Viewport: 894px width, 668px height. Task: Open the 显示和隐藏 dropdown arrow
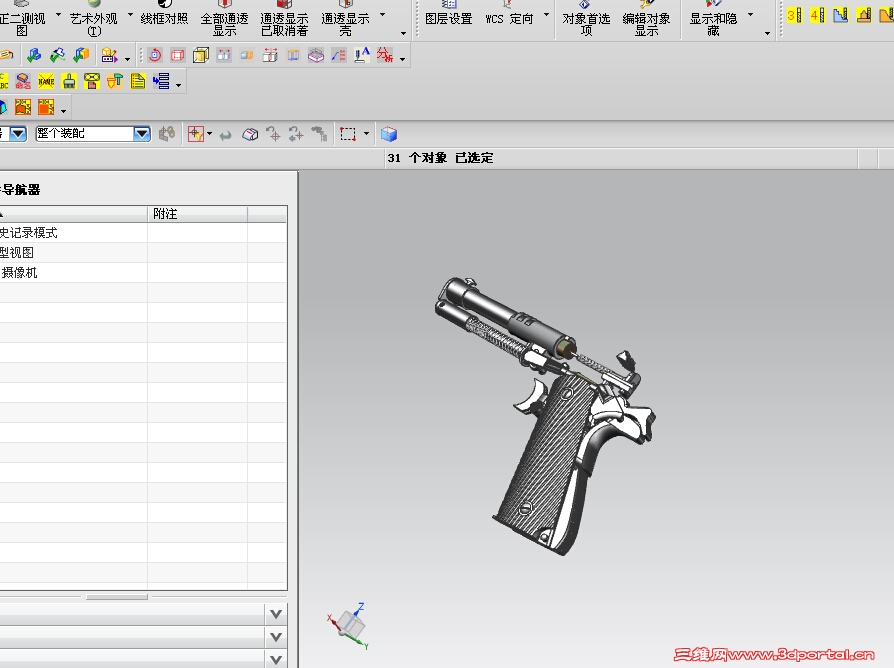(x=750, y=14)
